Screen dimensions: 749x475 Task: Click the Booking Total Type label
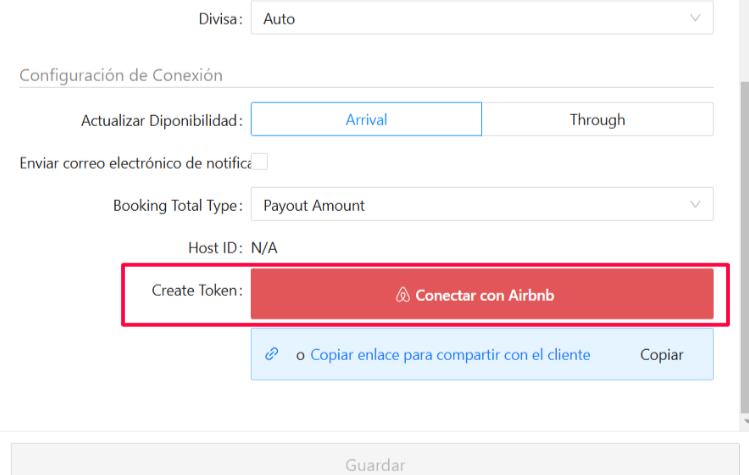coord(177,205)
